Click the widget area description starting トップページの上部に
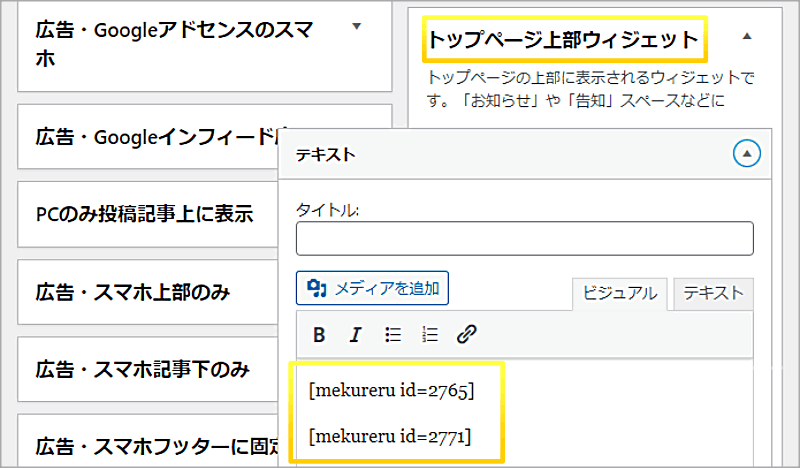This screenshot has width=800, height=468. pyautogui.click(x=590, y=89)
